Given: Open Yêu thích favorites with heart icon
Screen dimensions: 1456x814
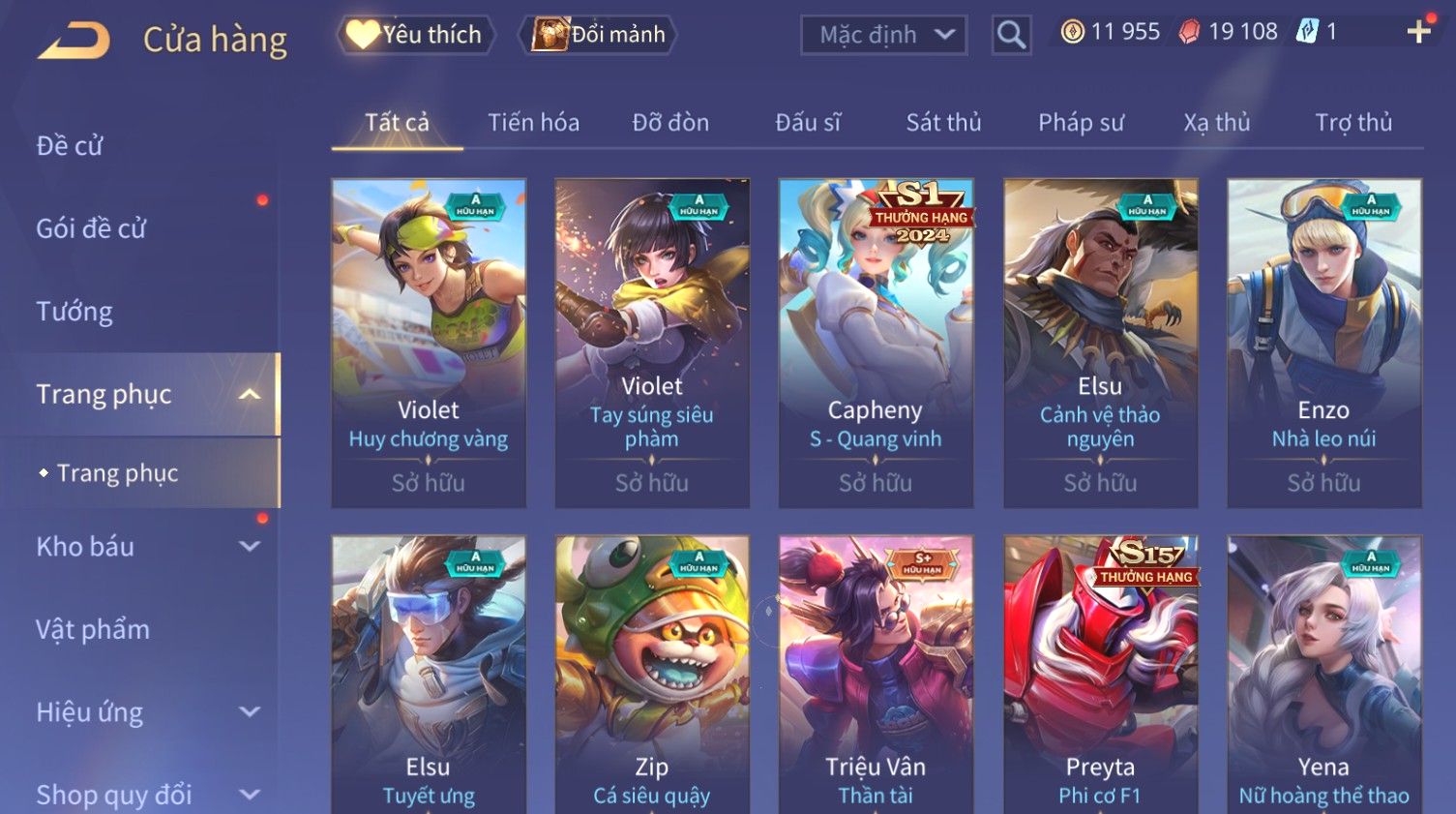Looking at the screenshot, I should pyautogui.click(x=416, y=35).
